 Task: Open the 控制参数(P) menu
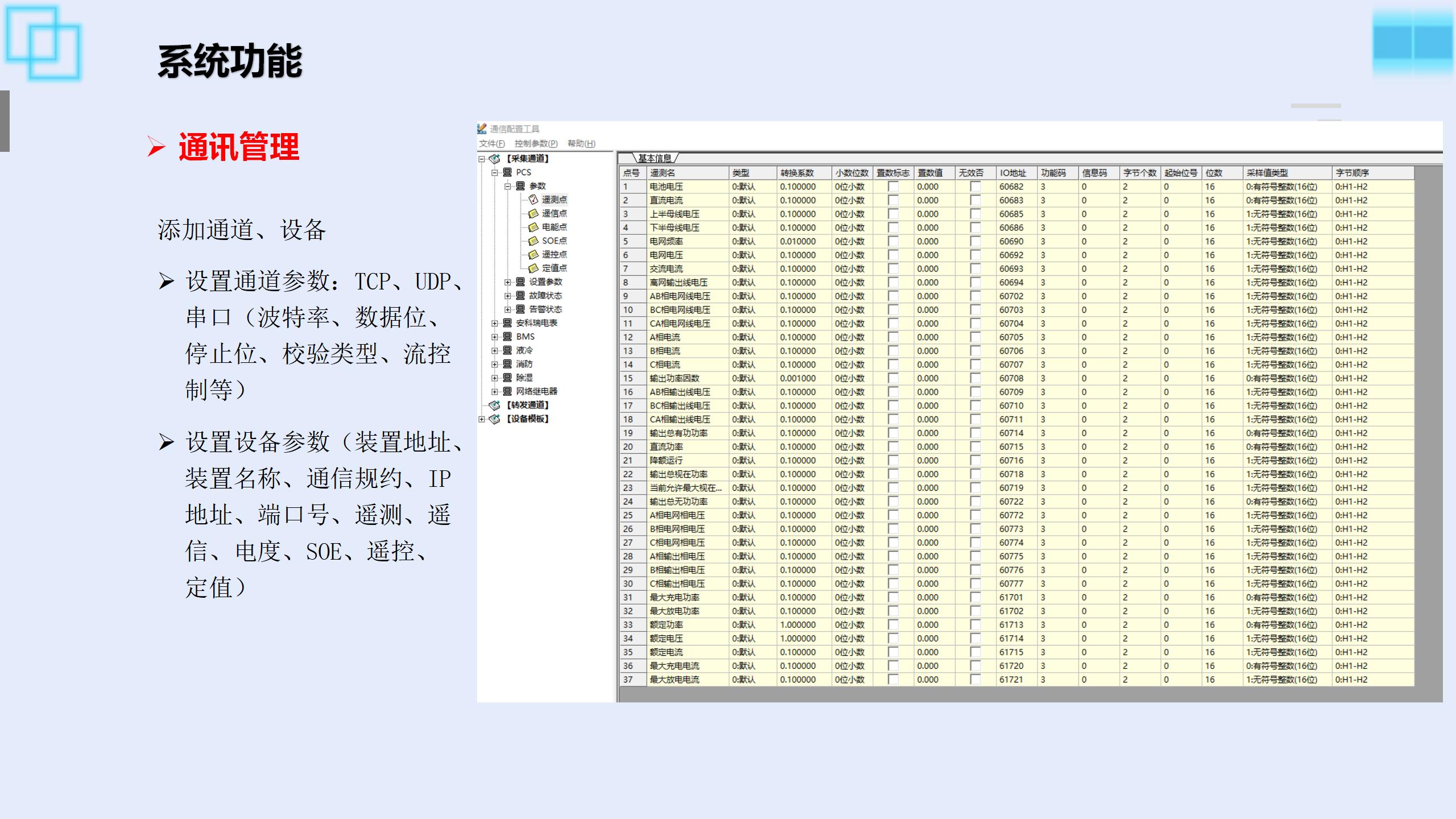pyautogui.click(x=536, y=143)
